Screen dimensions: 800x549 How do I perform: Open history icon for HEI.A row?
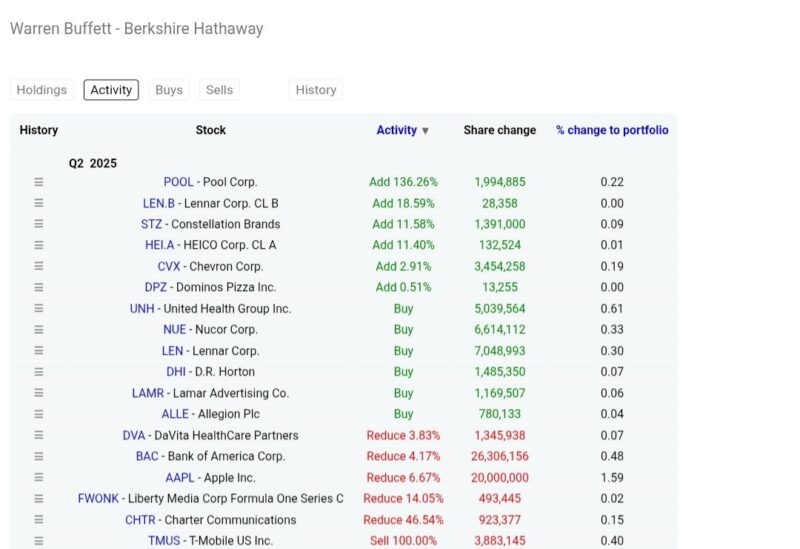[39, 245]
